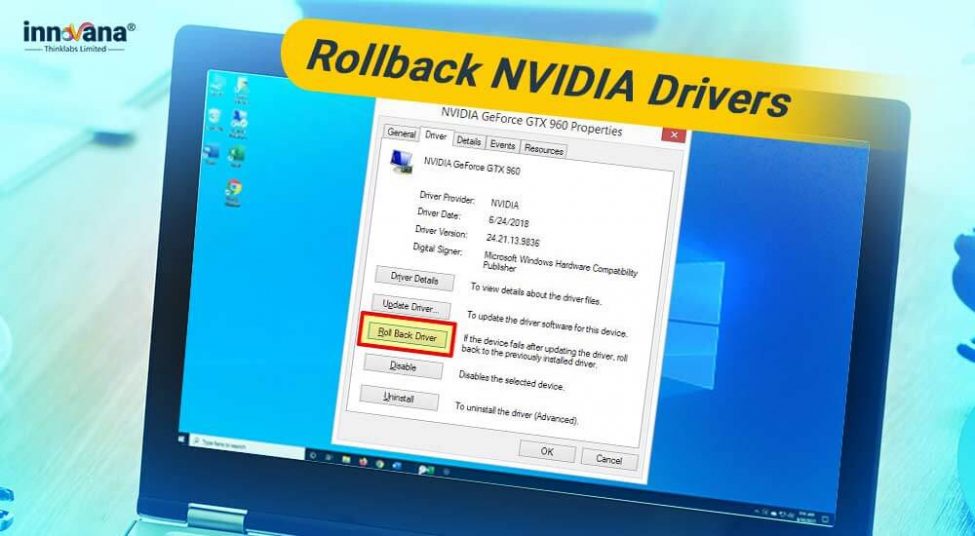Select the Driver tab
Viewport: 975px width, 536px height.
(x=436, y=135)
